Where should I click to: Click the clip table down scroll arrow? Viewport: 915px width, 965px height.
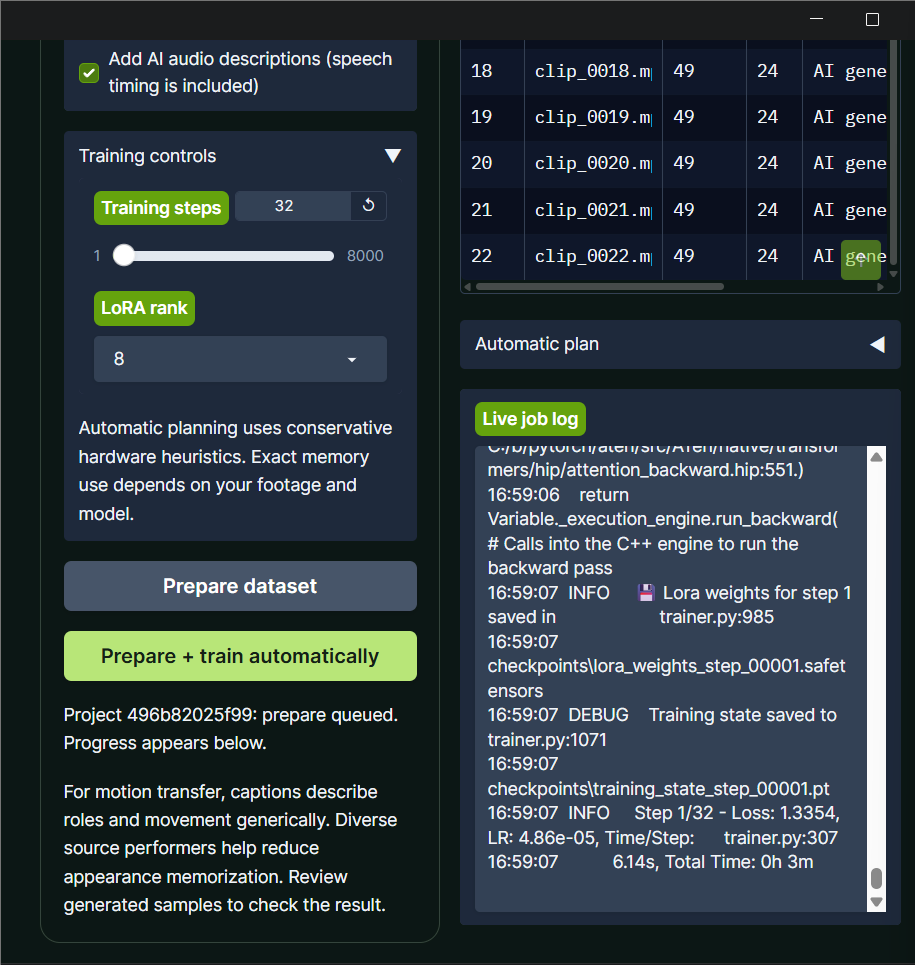(893, 274)
